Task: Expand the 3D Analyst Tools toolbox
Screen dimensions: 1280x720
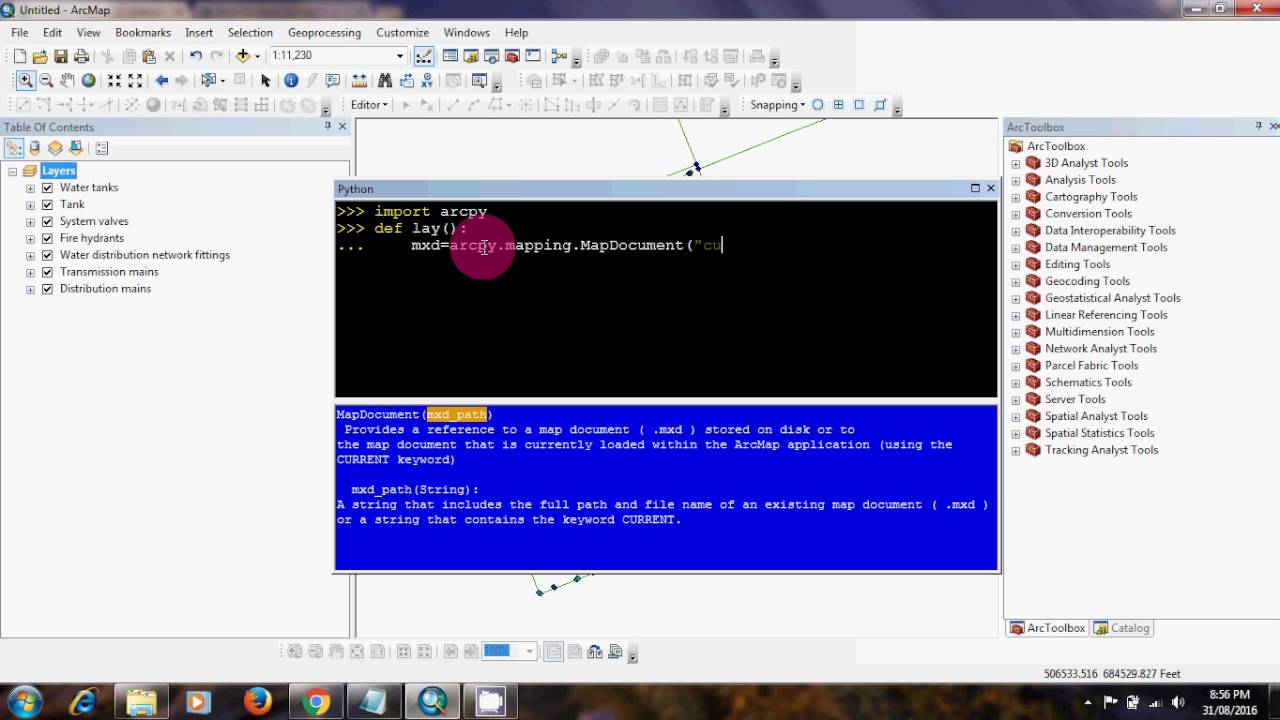Action: (x=1016, y=164)
